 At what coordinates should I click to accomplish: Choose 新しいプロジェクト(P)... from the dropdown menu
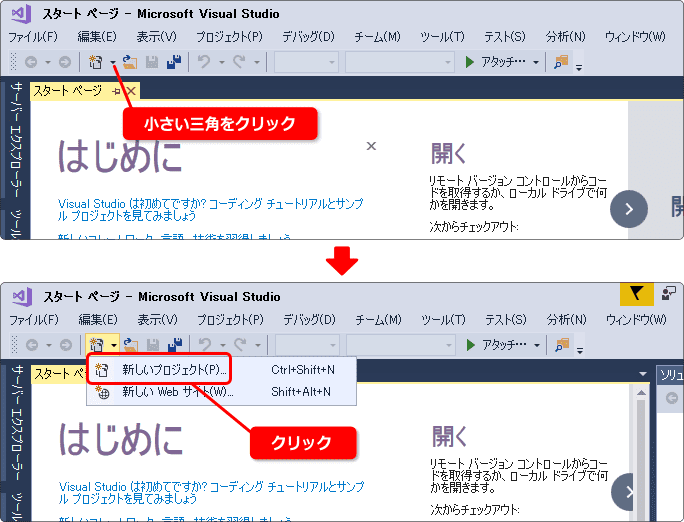222,370
